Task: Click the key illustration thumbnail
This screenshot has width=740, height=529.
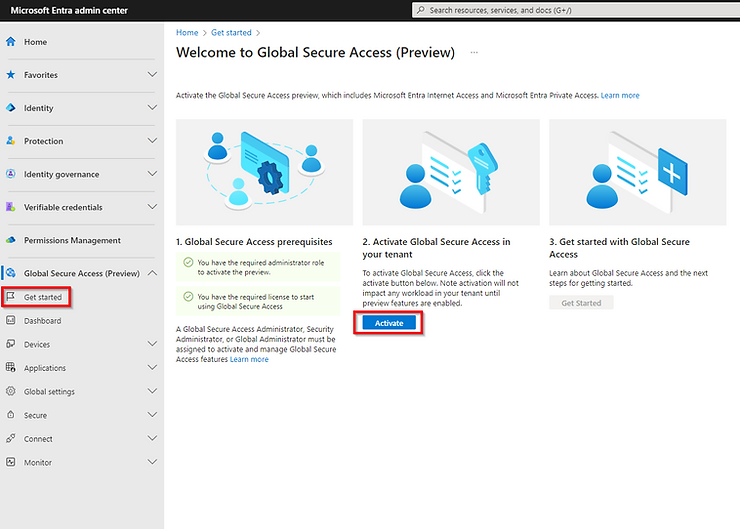Action: 451,172
